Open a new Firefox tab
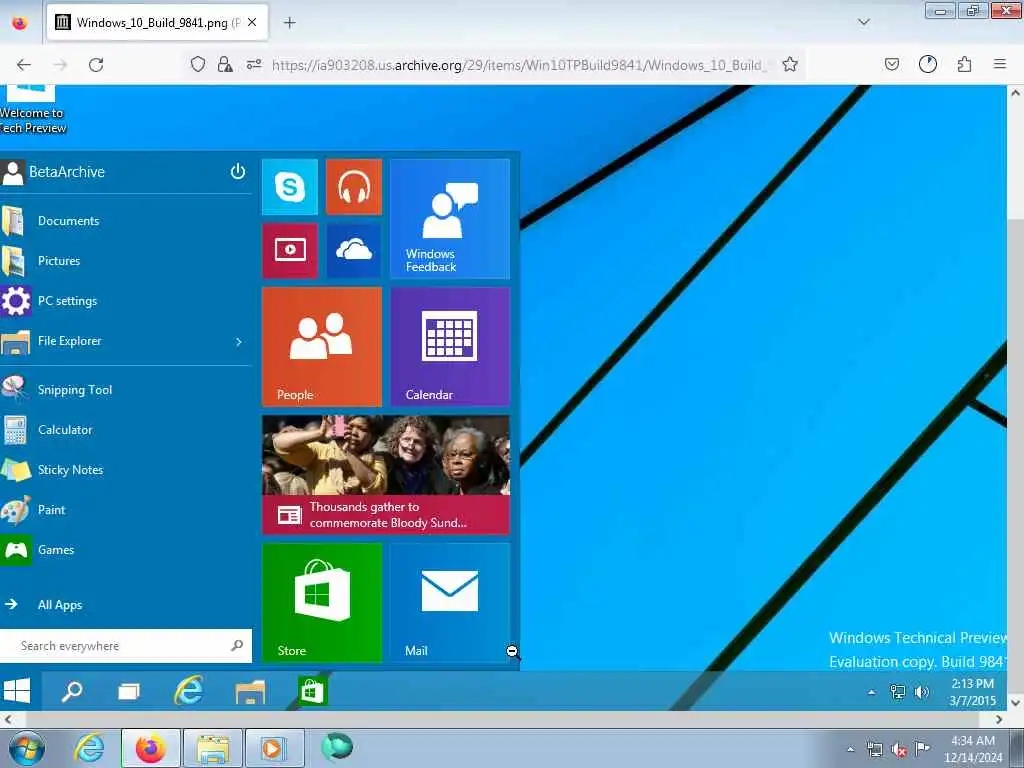This screenshot has width=1024, height=768. click(x=290, y=23)
